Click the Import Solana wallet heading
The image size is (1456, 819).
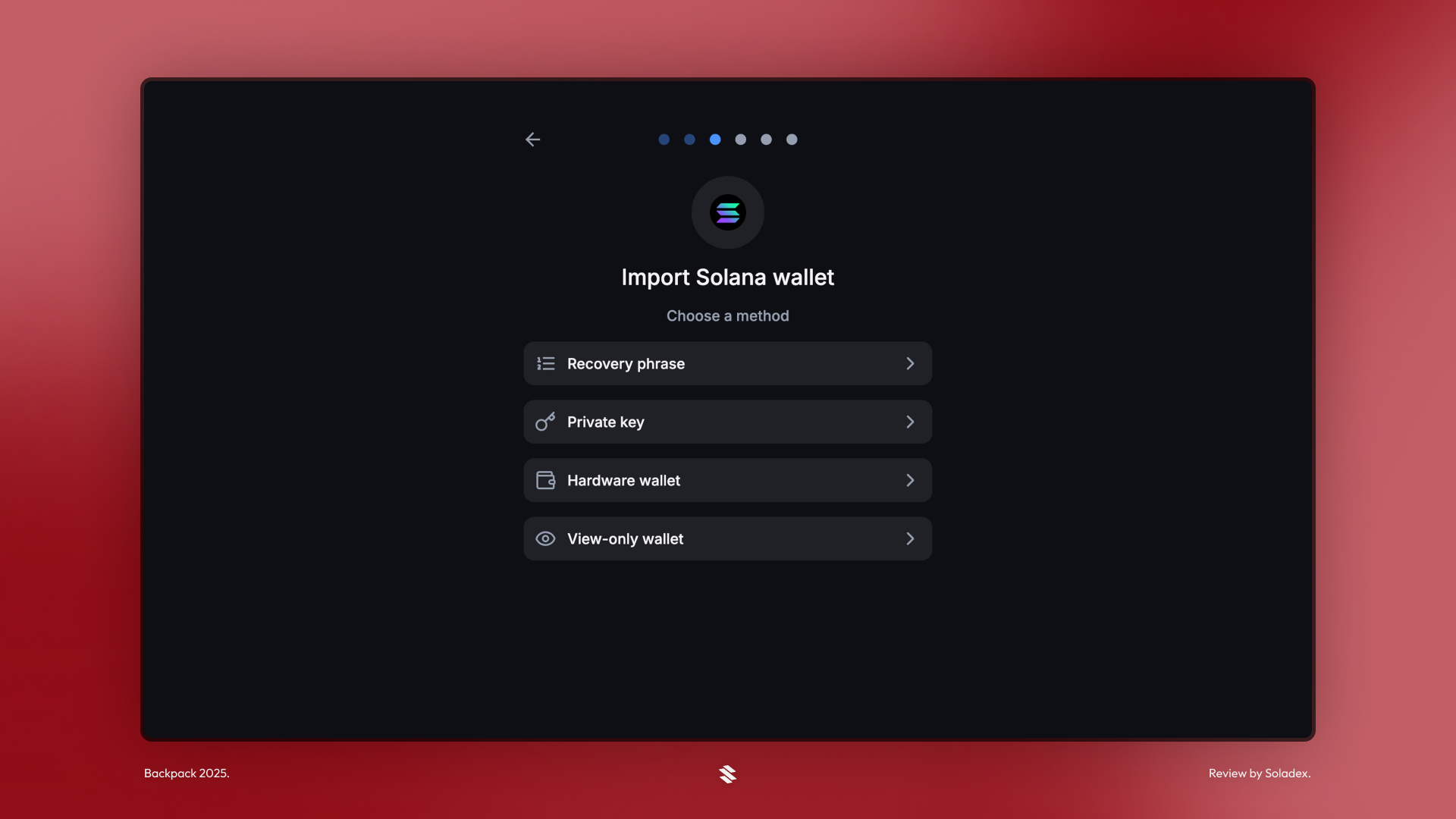point(727,278)
